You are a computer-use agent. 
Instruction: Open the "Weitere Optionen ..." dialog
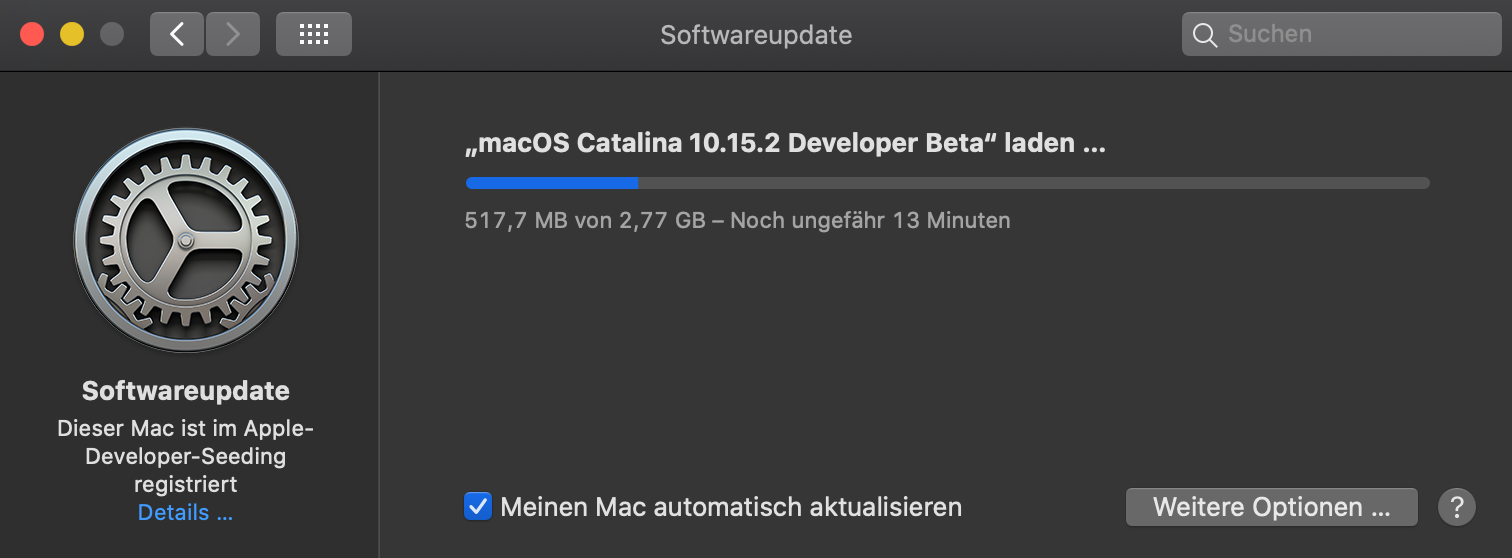pyautogui.click(x=1271, y=507)
